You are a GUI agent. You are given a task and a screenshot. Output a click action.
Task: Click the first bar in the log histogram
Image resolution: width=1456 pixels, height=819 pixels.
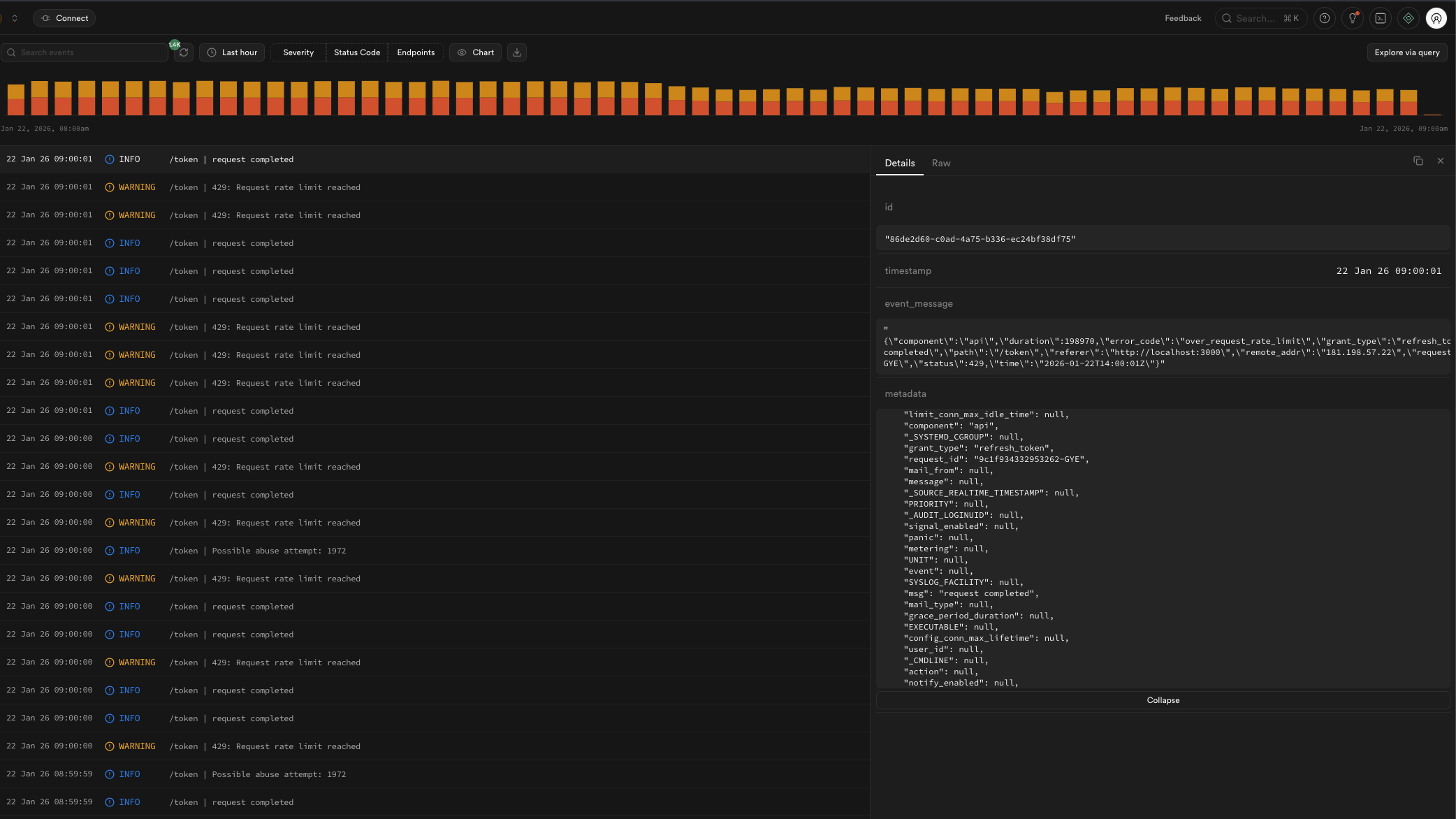[x=15, y=100]
